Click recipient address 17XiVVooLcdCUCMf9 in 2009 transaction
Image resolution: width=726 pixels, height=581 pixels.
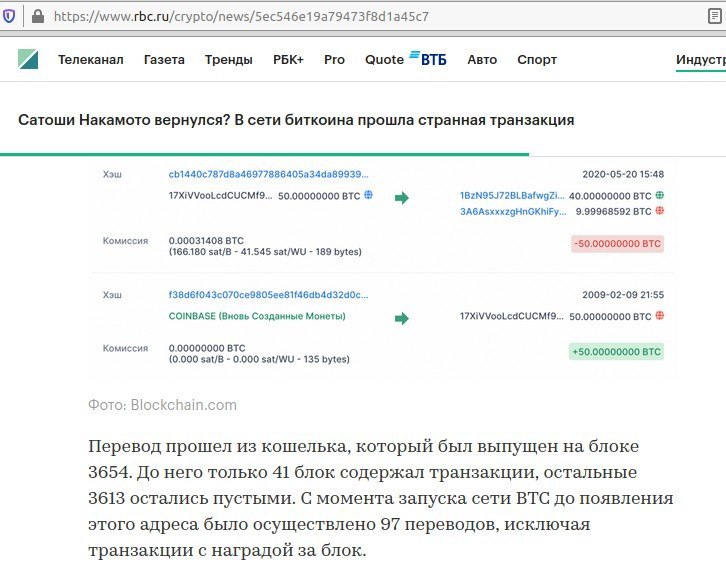(512, 316)
